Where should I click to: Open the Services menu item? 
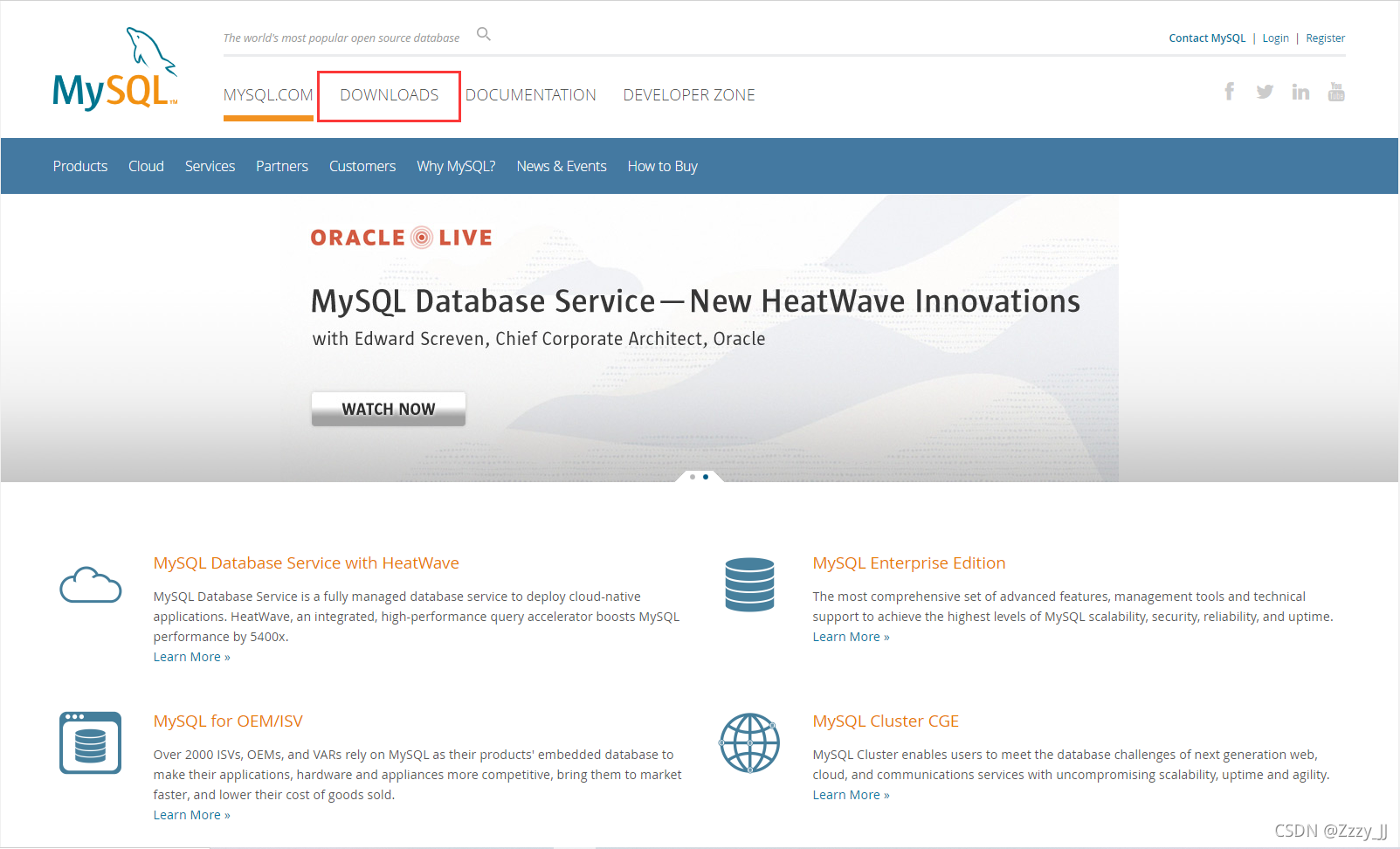tap(210, 166)
